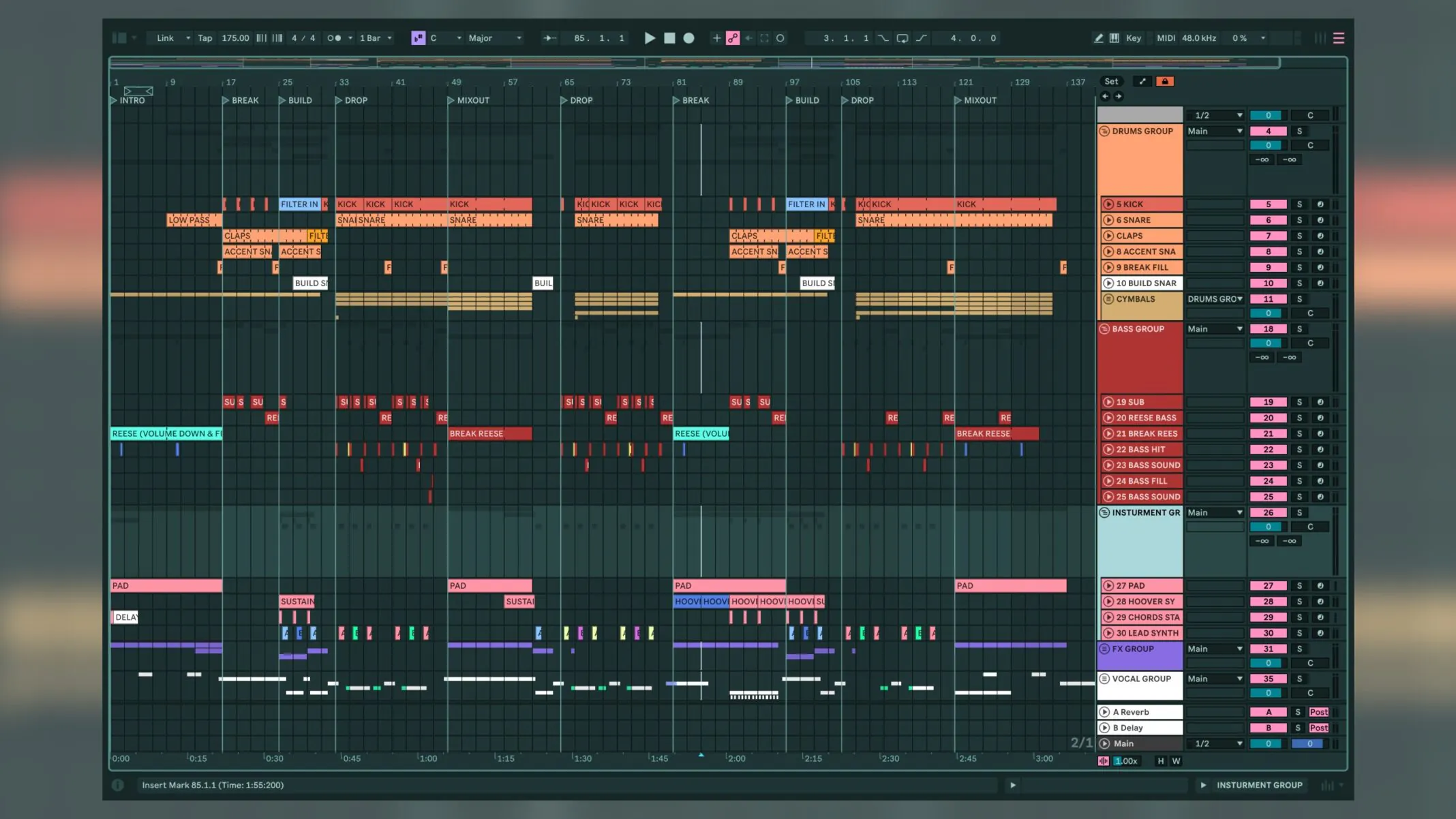This screenshot has height=819, width=1456.
Task: Click Capture MIDI bracket icon
Action: (x=764, y=38)
